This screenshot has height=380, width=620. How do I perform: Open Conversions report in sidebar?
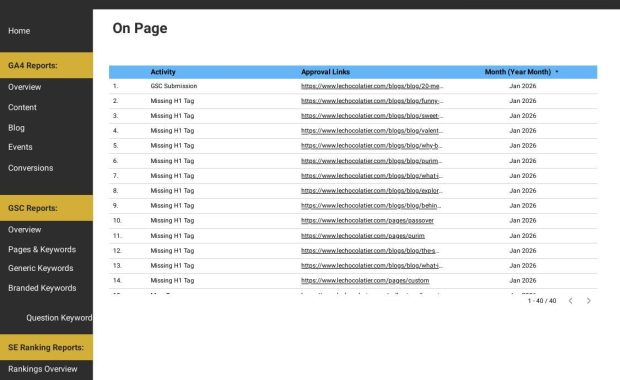point(30,168)
